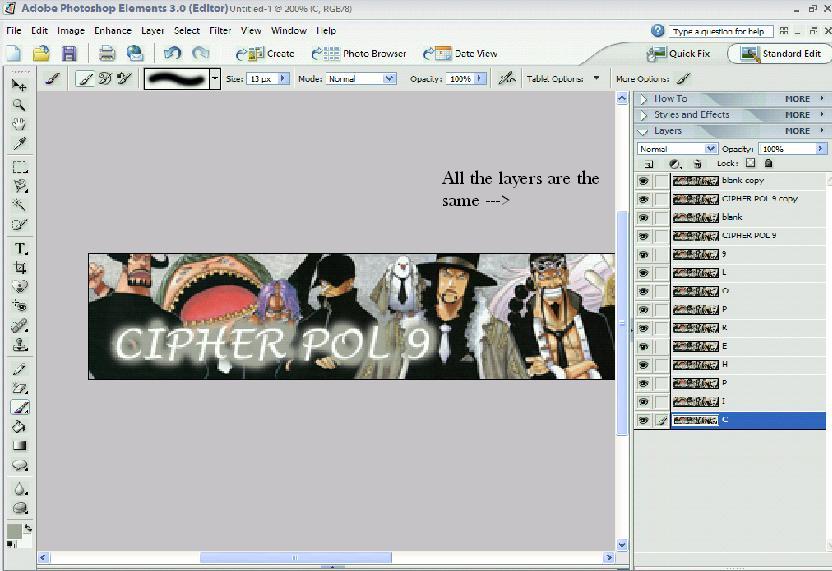
Task: Select the Clone Stamp tool
Action: tap(20, 344)
